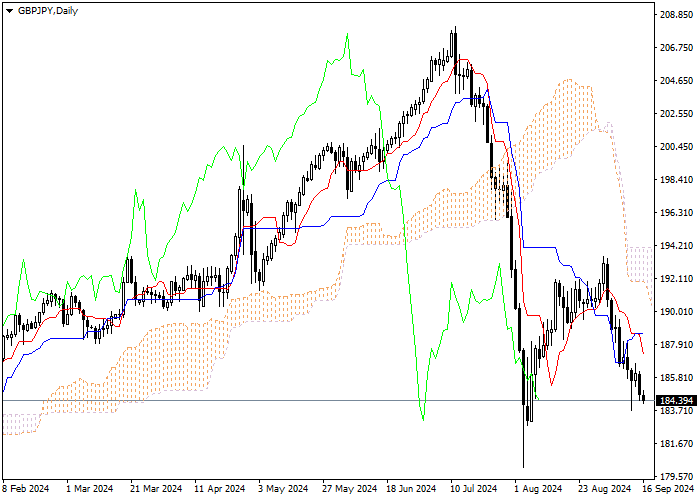Click the 181.670 price scale label
The image size is (700, 500).
point(676,444)
